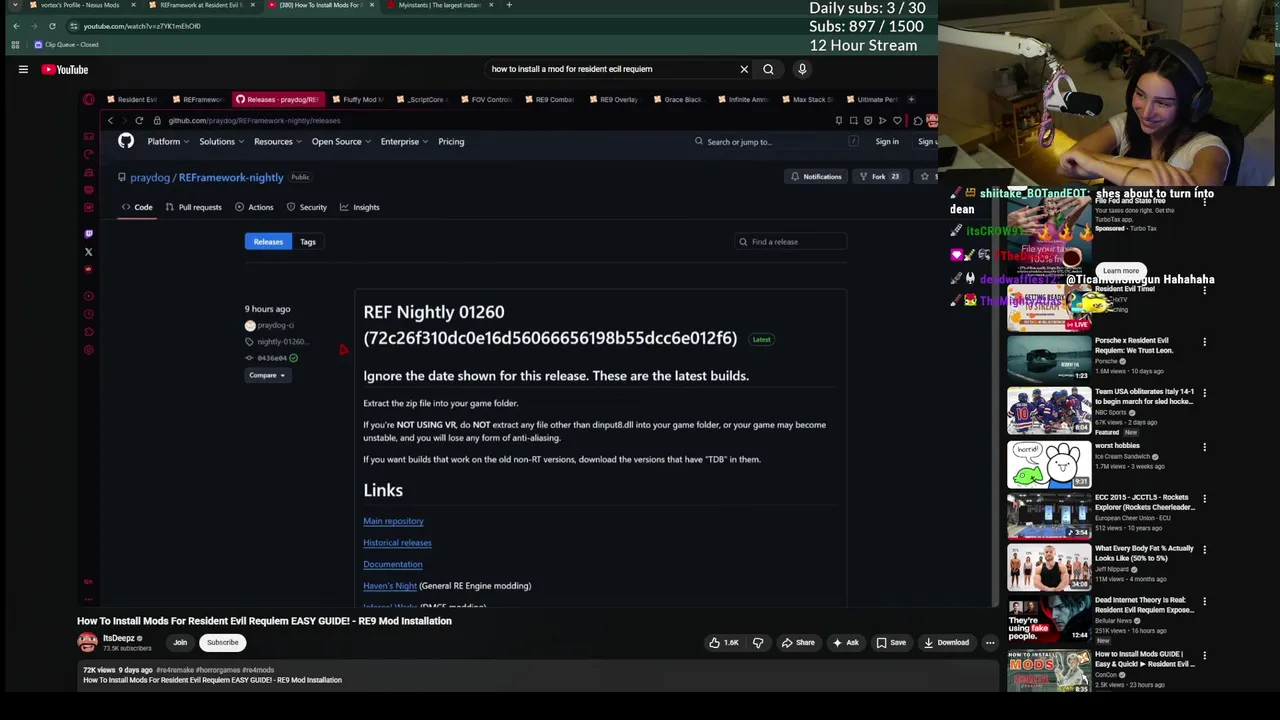This screenshot has height=720, width=1280.
Task: Close the Myinstants tab
Action: pos(491,5)
